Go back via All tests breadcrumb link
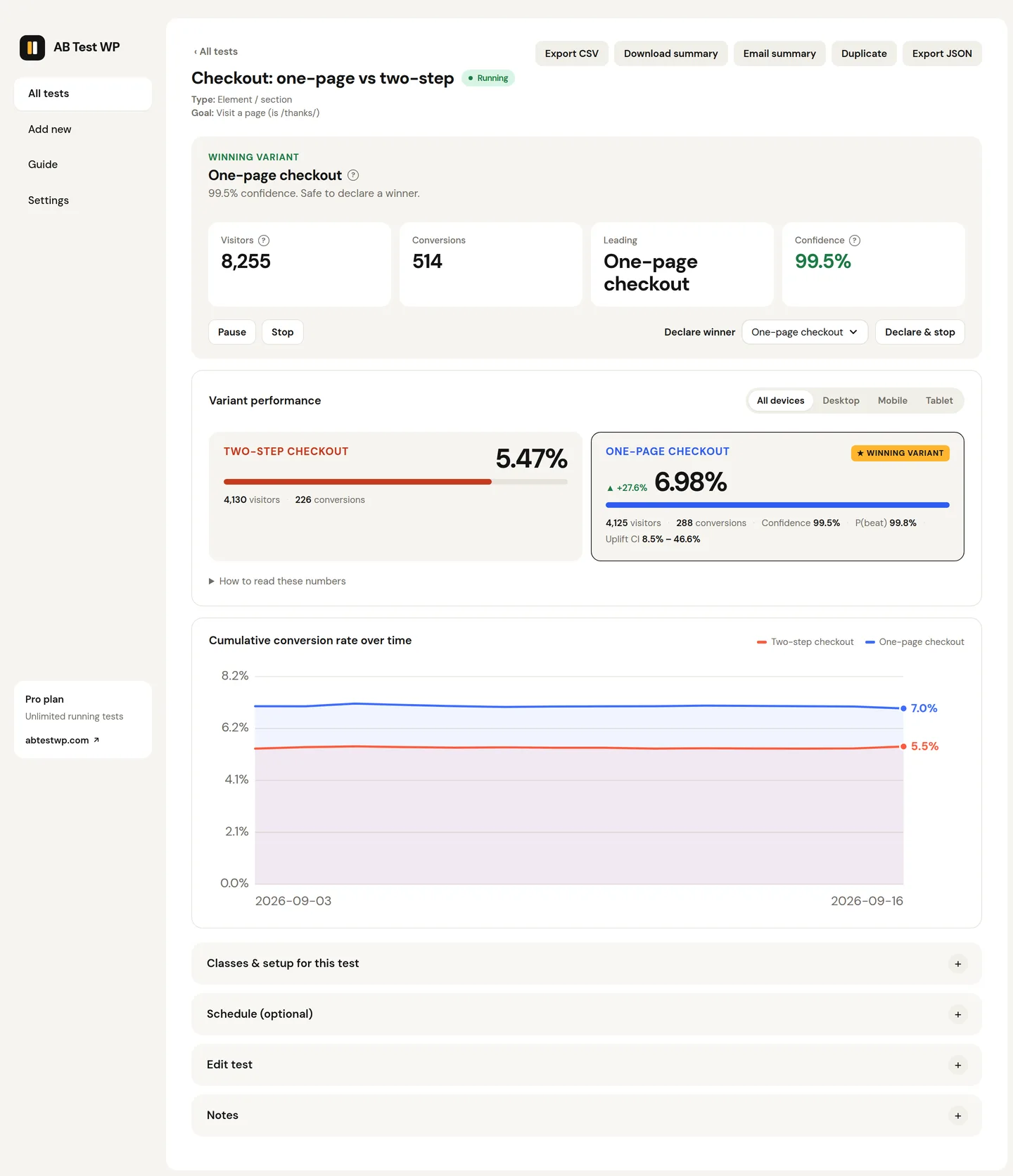 [216, 51]
